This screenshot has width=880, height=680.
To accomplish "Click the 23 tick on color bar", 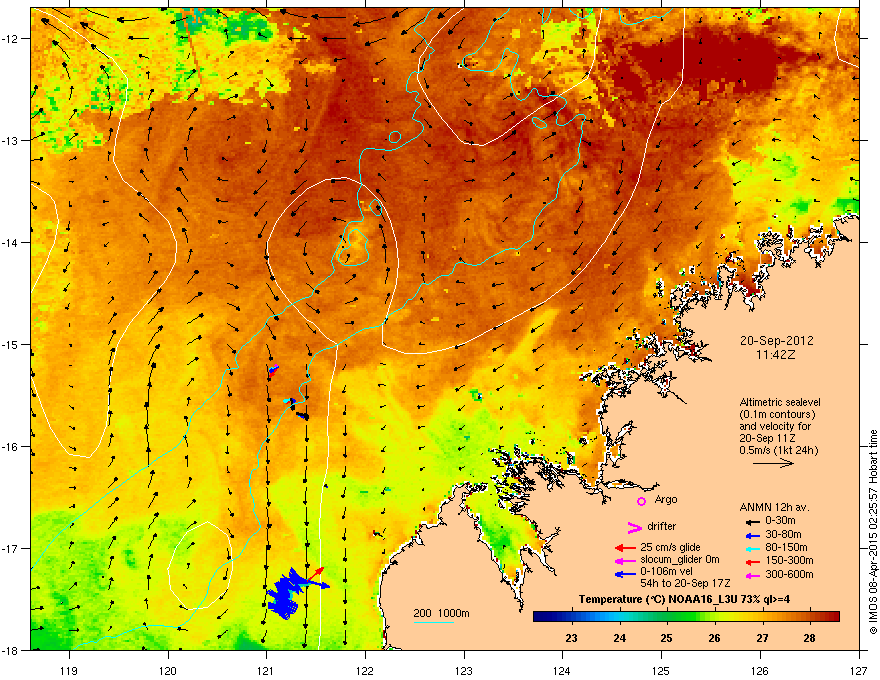I will [x=571, y=638].
